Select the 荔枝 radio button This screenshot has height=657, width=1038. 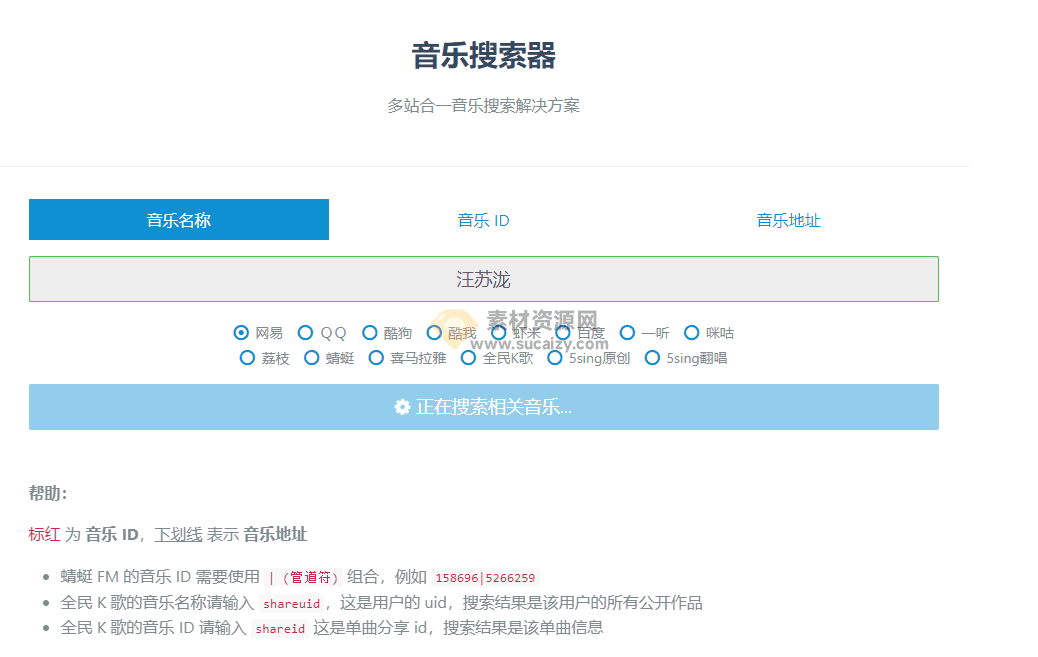(247, 357)
